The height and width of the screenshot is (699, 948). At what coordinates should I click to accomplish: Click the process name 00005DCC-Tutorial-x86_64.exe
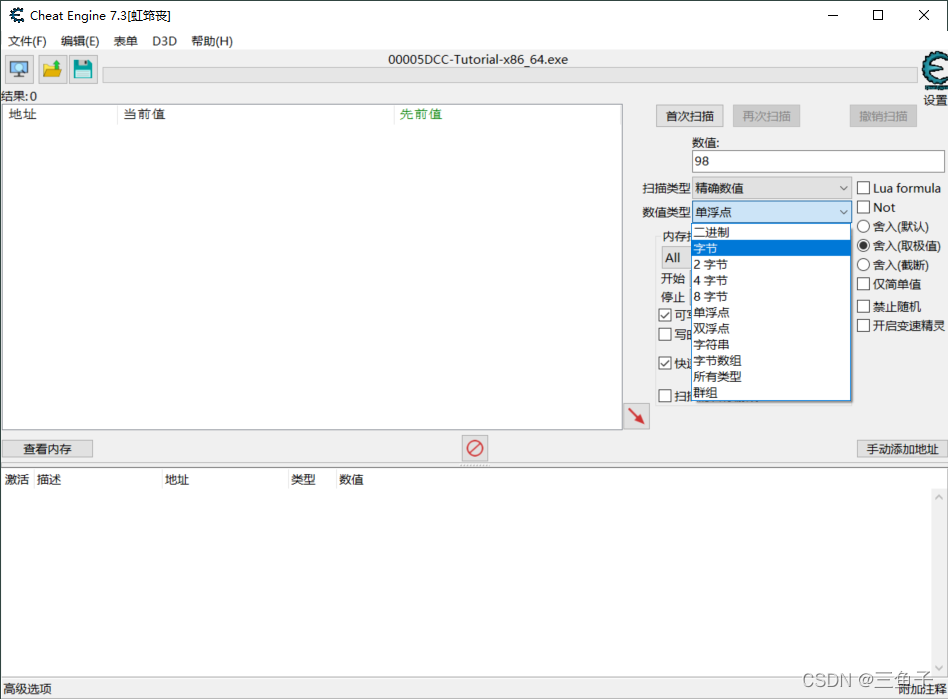click(x=478, y=59)
